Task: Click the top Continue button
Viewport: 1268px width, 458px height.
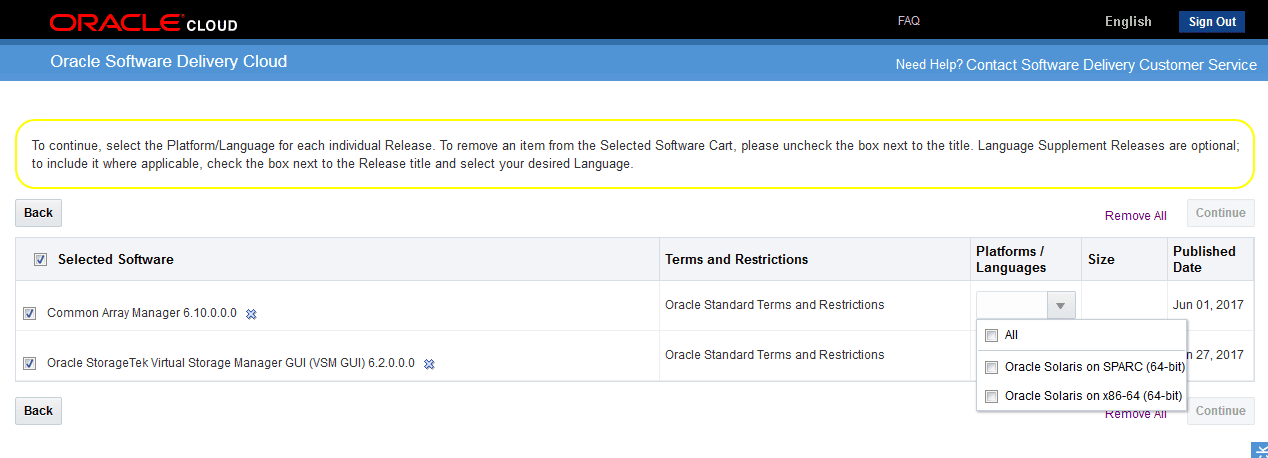Action: [1220, 213]
